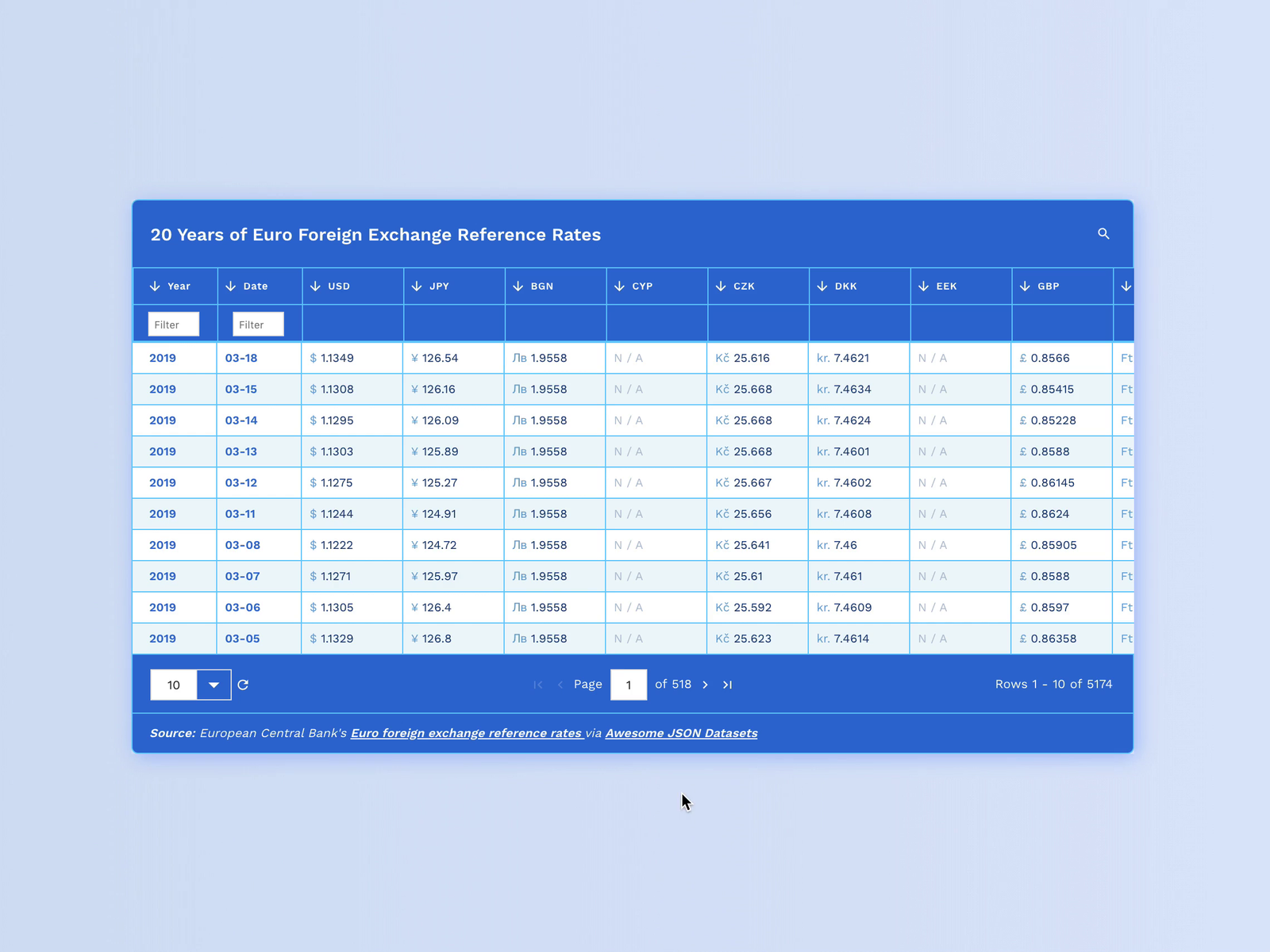Click the JPY value ¥ 126.8
Screen dimensions: 1270x952
click(431, 639)
